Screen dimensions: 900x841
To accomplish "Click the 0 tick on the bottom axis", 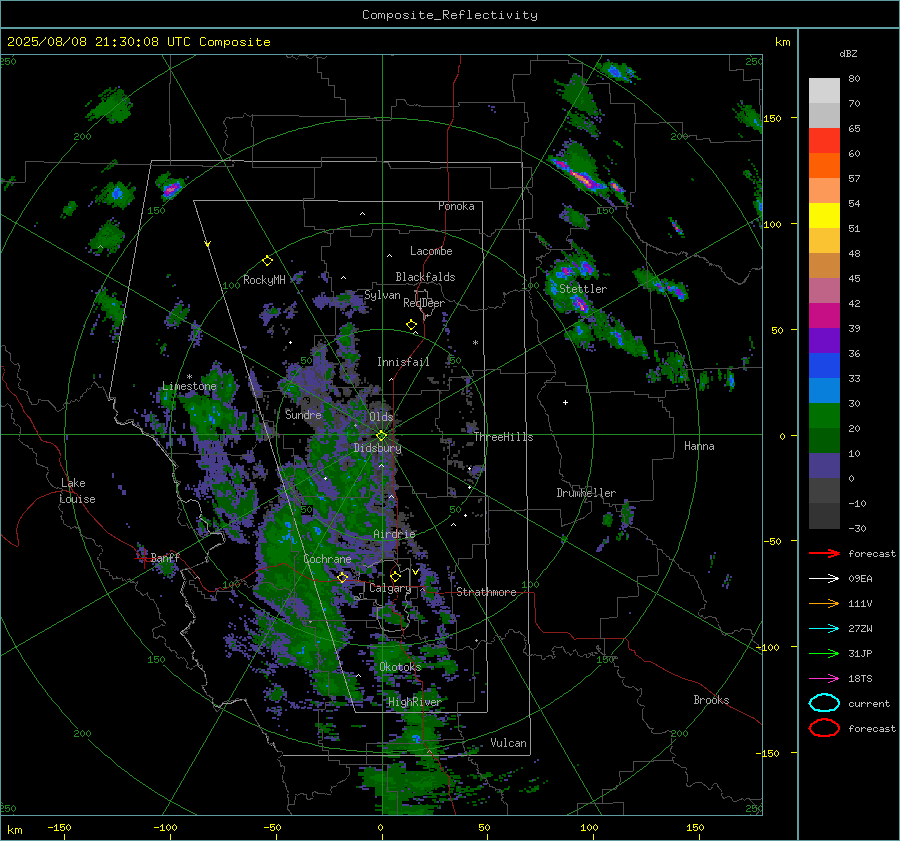I will pos(380,828).
